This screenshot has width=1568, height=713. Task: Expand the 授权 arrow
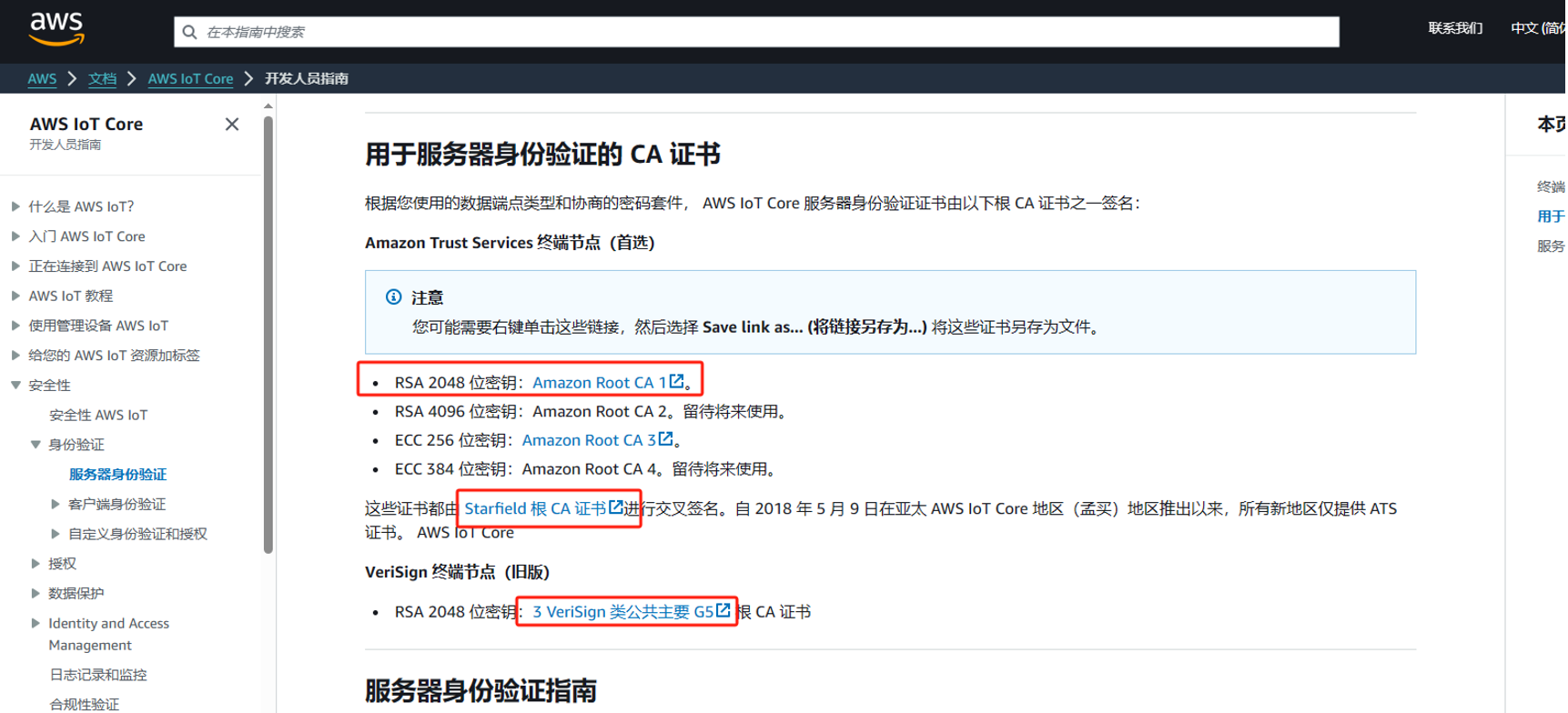point(35,564)
